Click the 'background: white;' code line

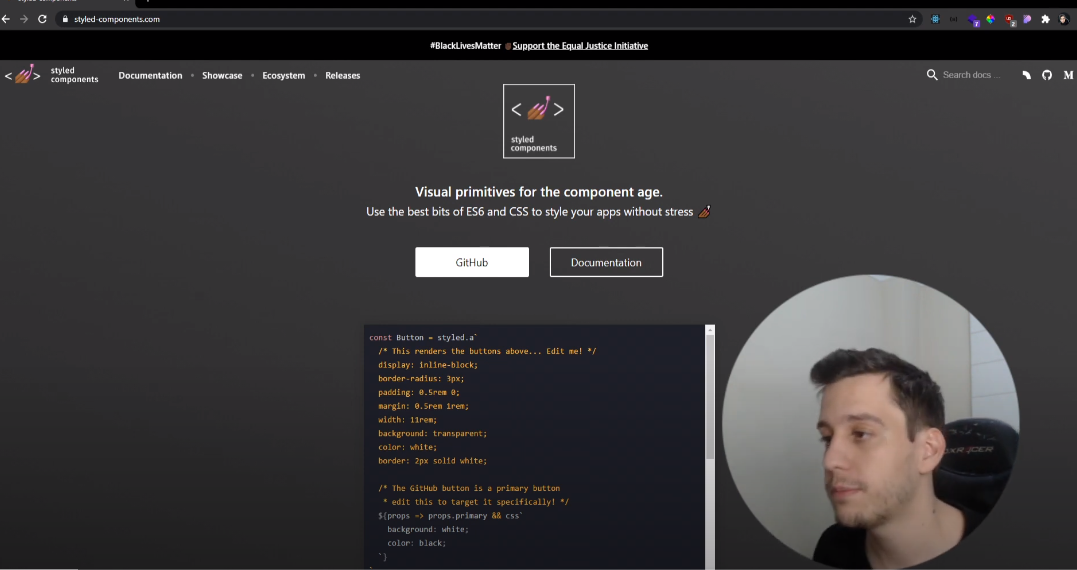pos(428,529)
